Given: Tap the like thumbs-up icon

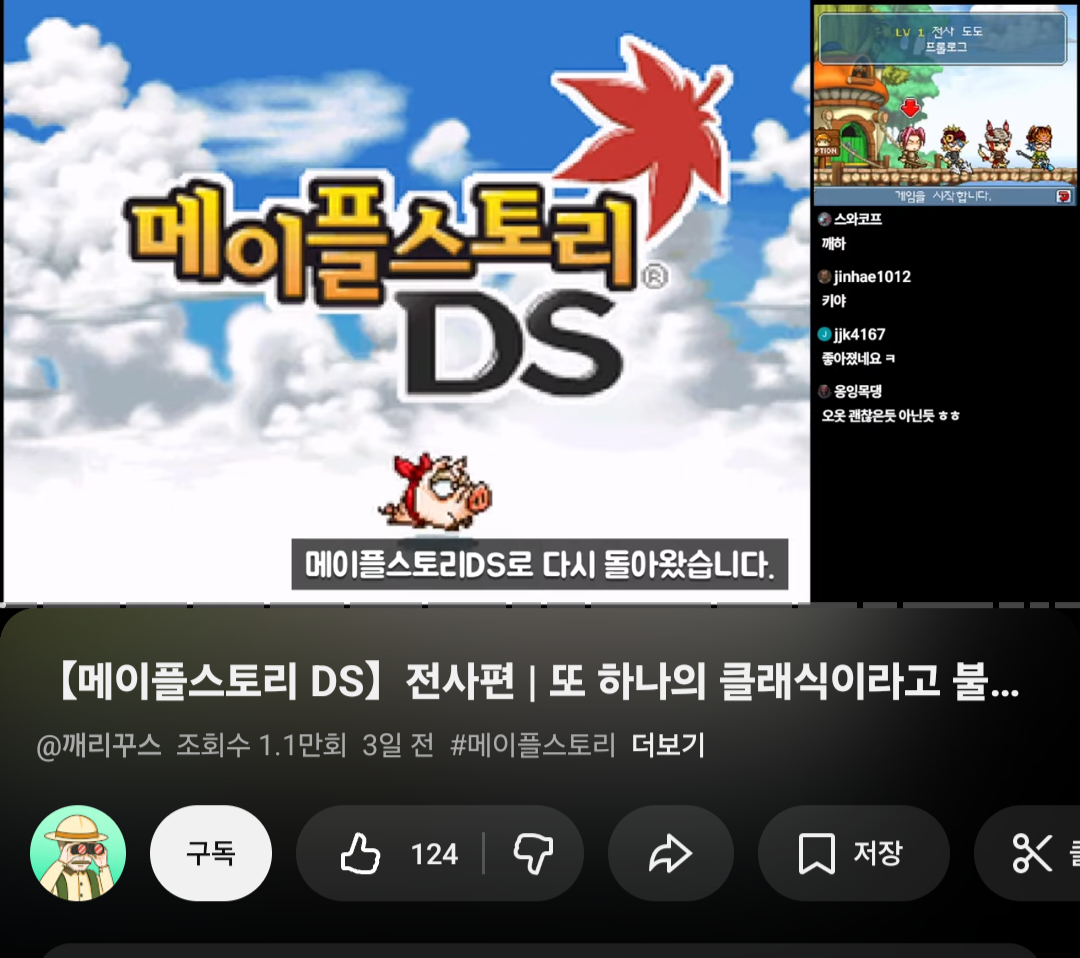Looking at the screenshot, I should (360, 853).
